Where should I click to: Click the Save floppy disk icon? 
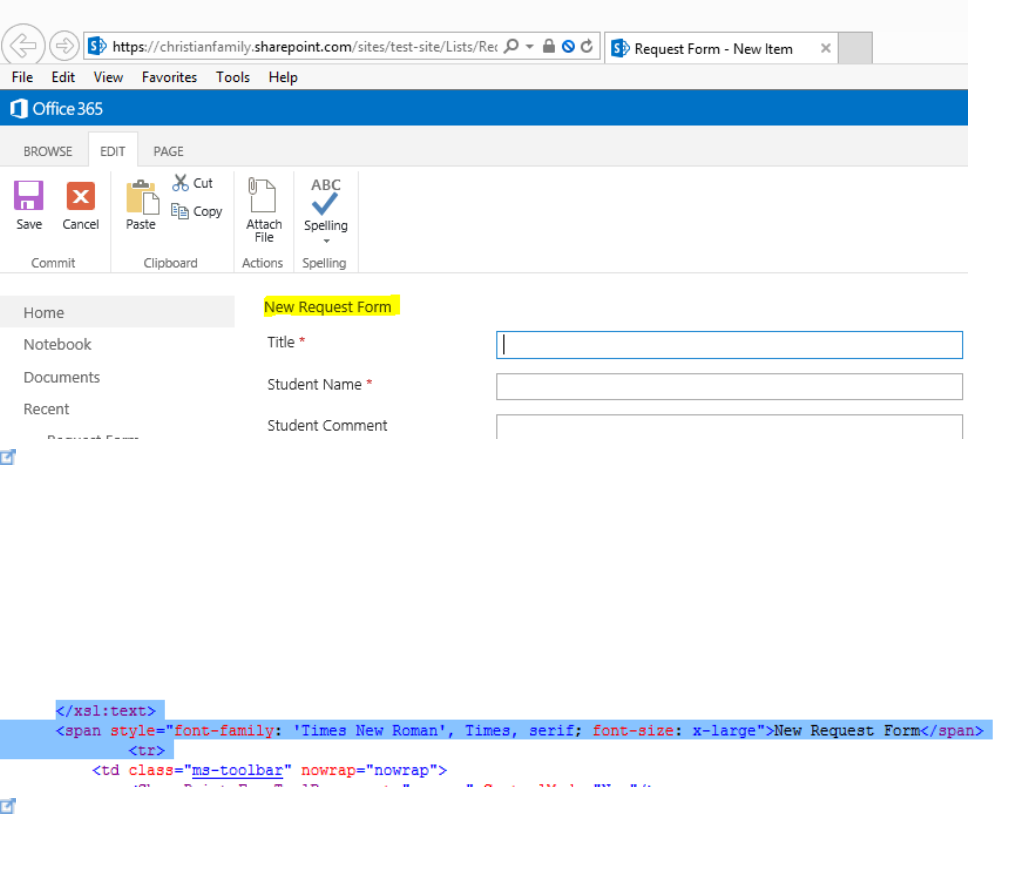click(x=29, y=196)
